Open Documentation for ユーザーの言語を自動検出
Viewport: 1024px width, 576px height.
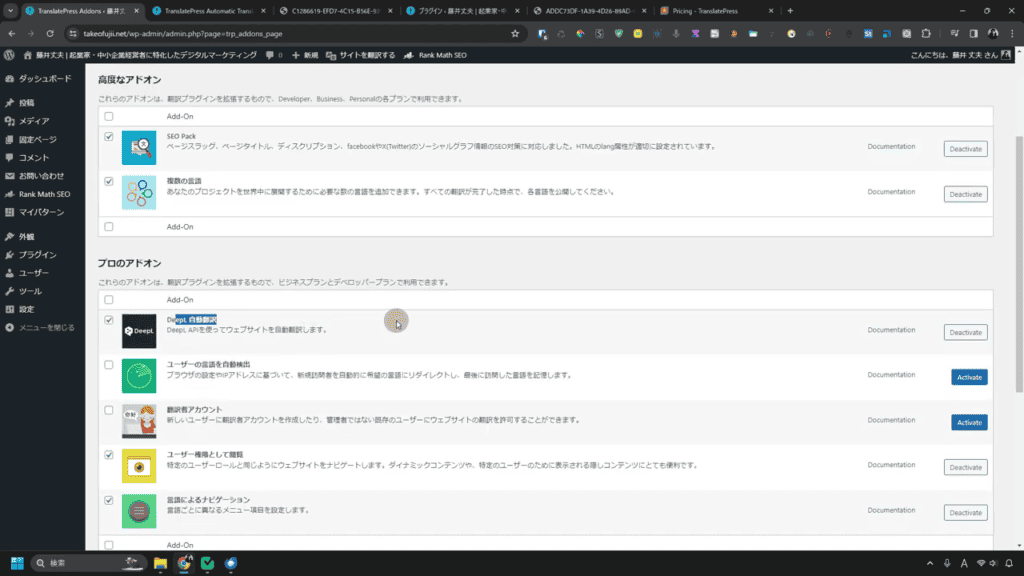(891, 375)
